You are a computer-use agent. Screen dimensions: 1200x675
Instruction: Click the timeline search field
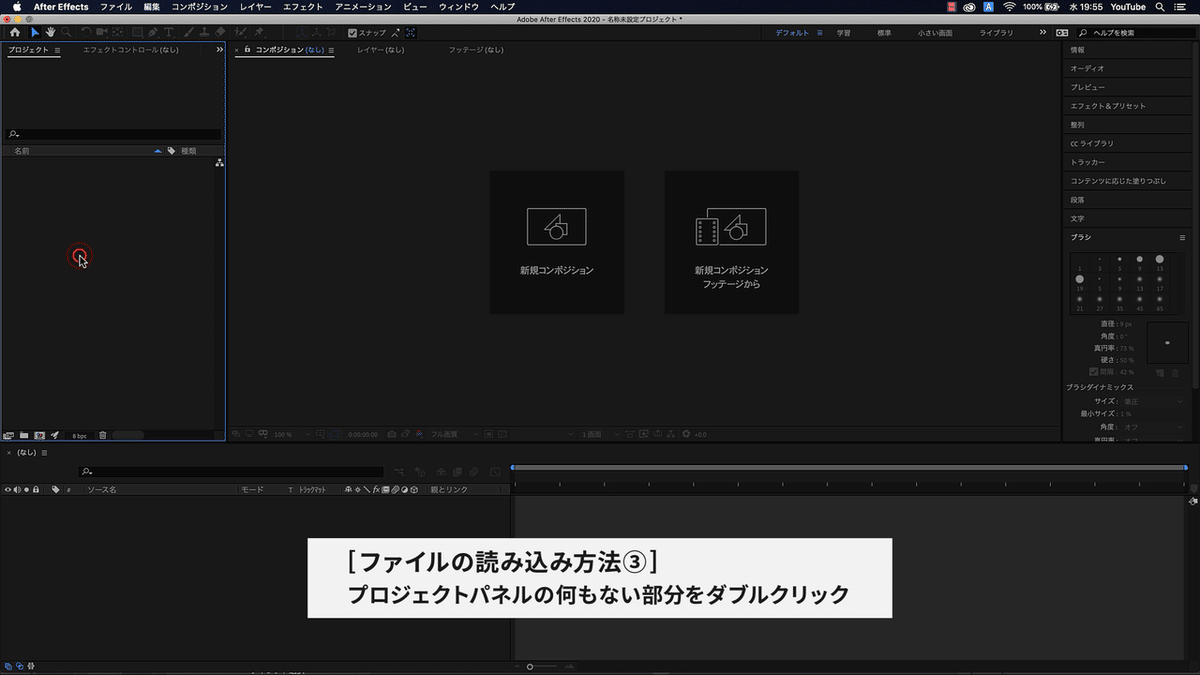click(x=231, y=472)
